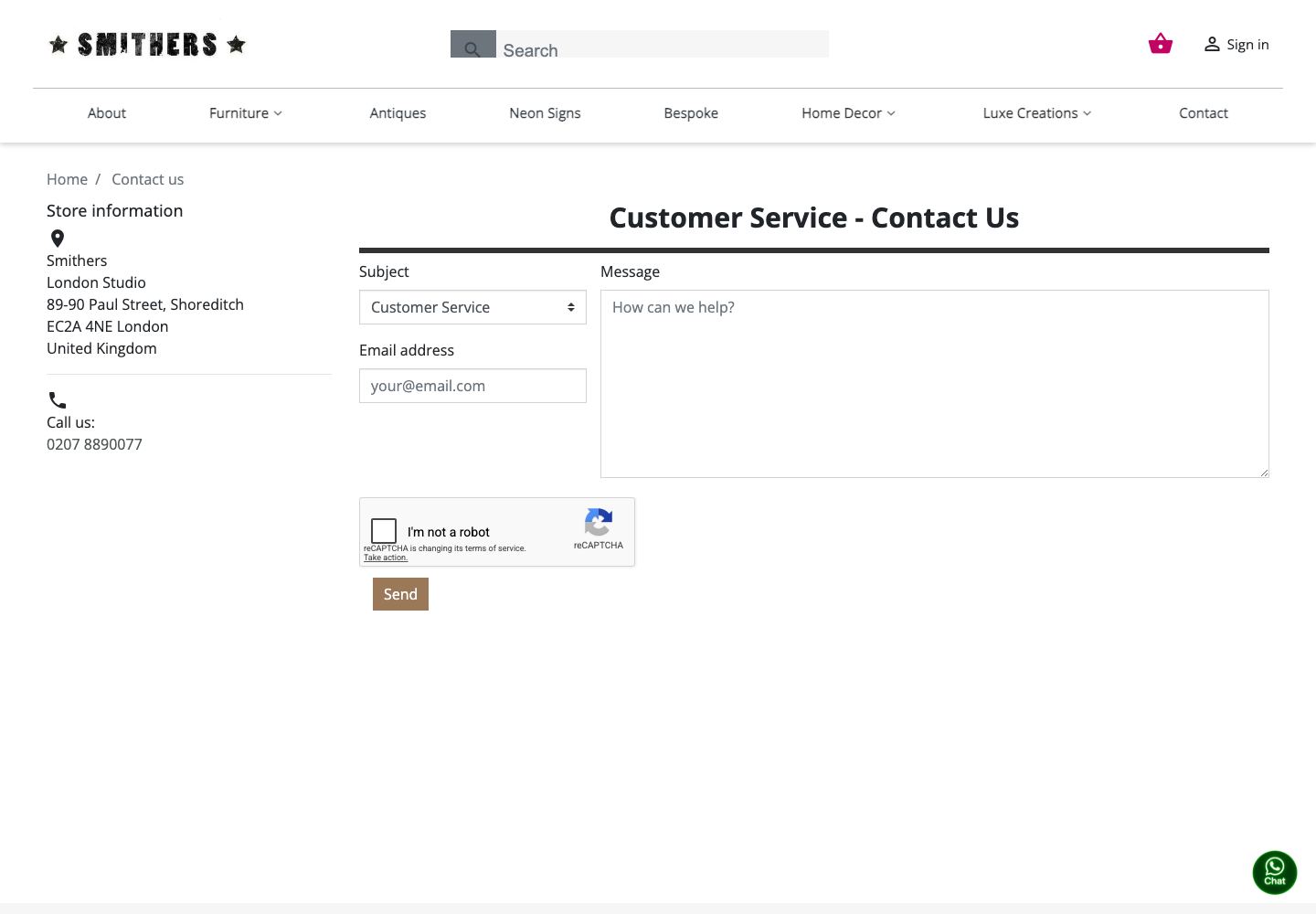
Task: Focus the Search input field
Action: pyautogui.click(x=663, y=44)
